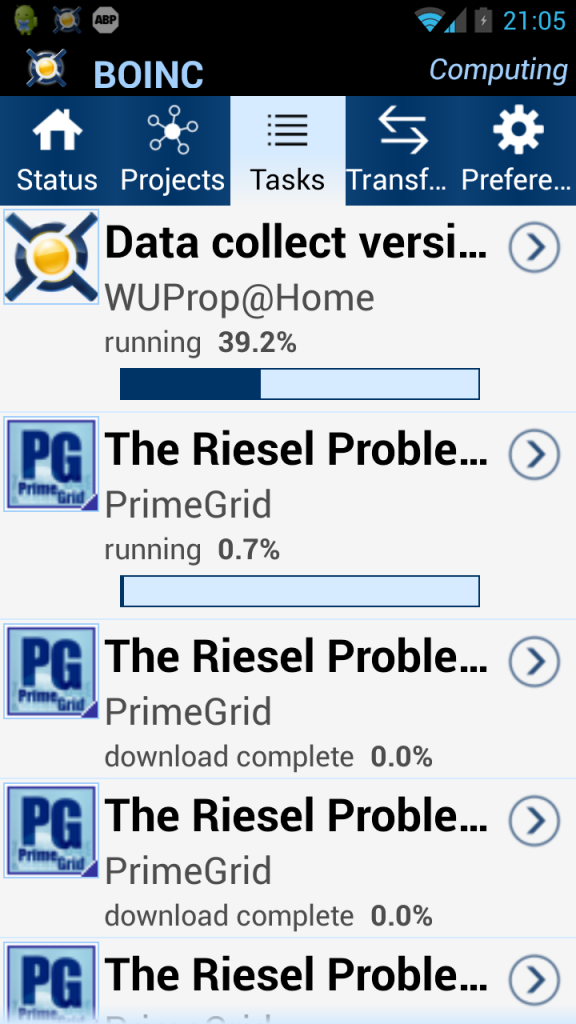Viewport: 576px width, 1024px height.
Task: Click the 39.2% progress bar
Action: coord(300,384)
